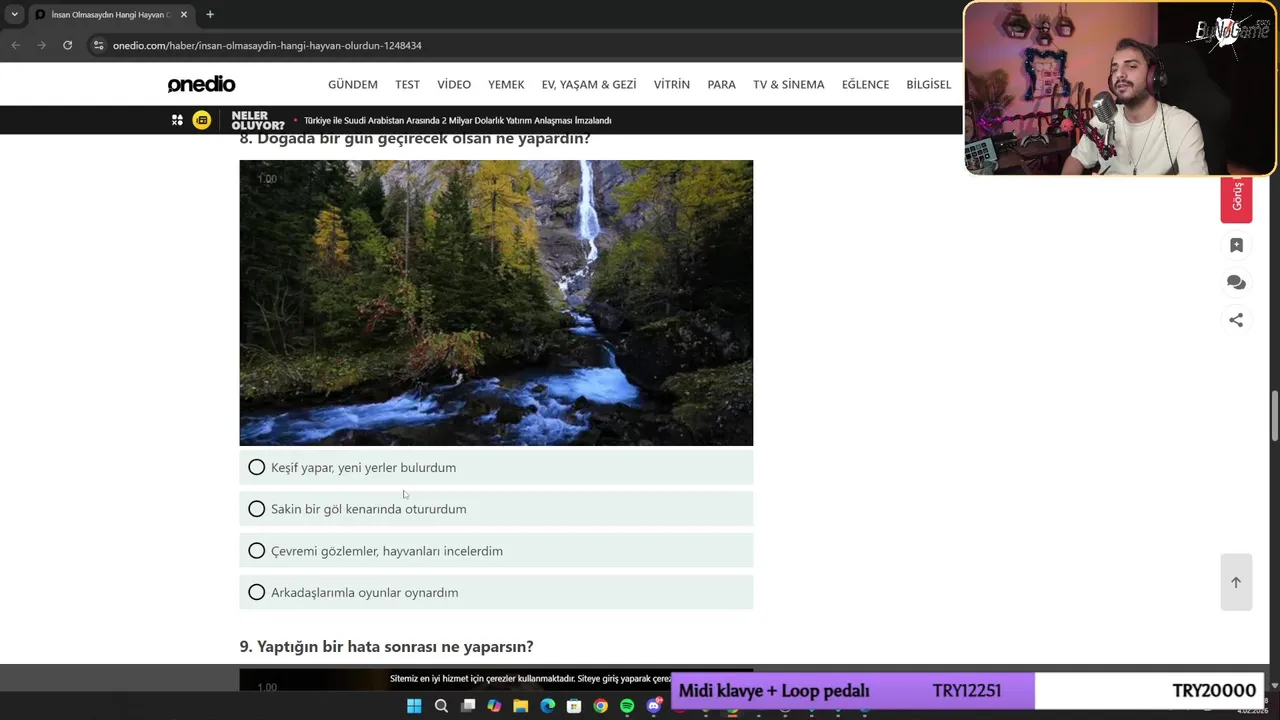
Task: Open EV, YAŞAM & GEZİ menu
Action: click(x=589, y=84)
